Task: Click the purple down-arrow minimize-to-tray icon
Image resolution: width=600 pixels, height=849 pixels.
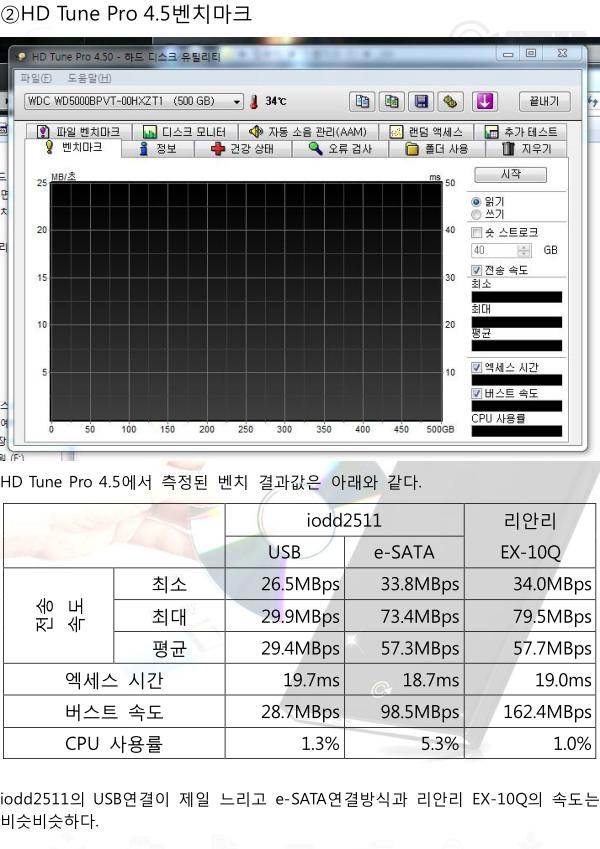Action: coord(484,101)
